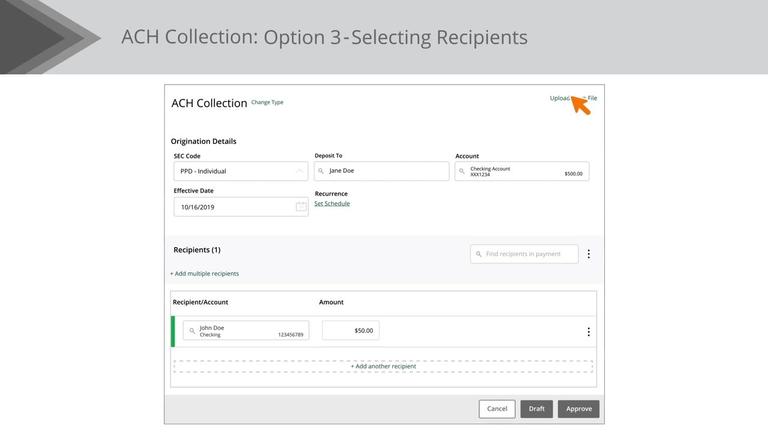This screenshot has height=432, width=768.
Task: Click the Effective Date field showing 10/16/2019
Action: [x=232, y=207]
